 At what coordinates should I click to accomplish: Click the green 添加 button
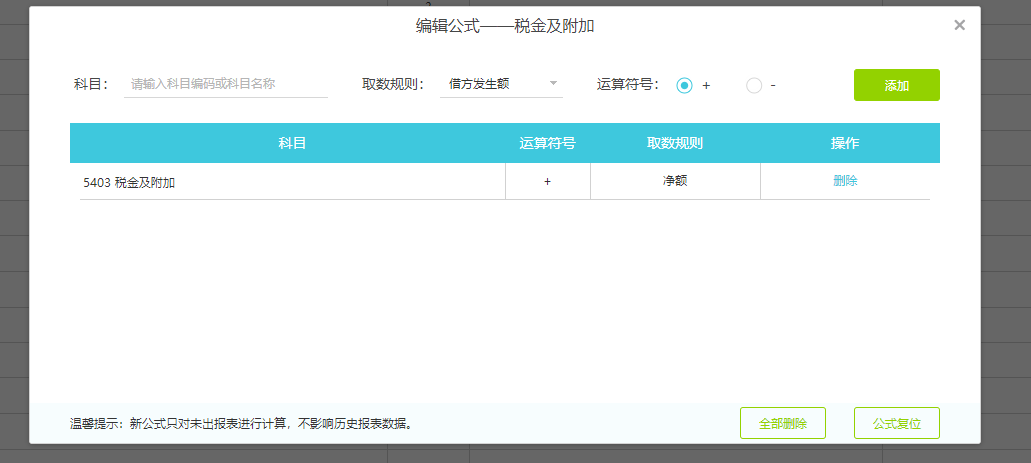point(896,85)
